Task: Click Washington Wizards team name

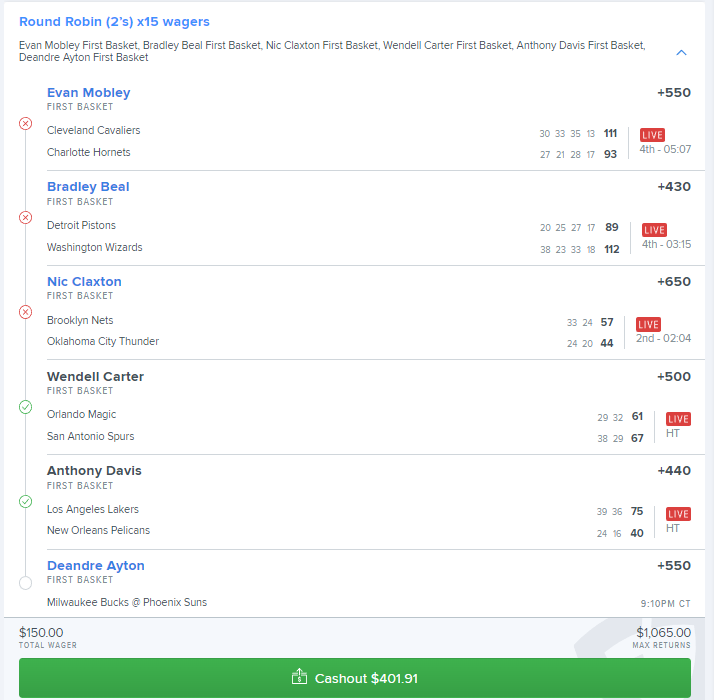Action: [94, 247]
